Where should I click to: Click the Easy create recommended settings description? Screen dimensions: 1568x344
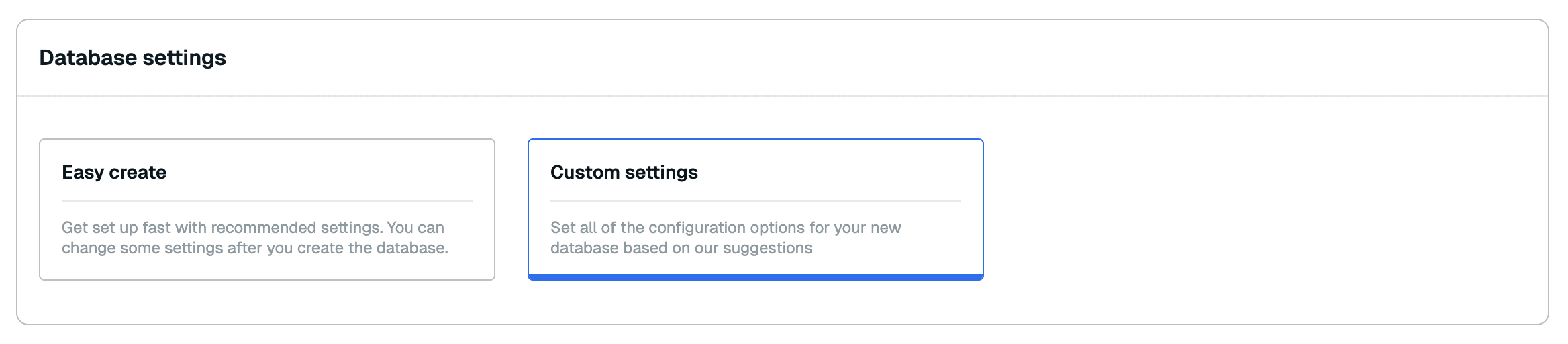(x=254, y=238)
